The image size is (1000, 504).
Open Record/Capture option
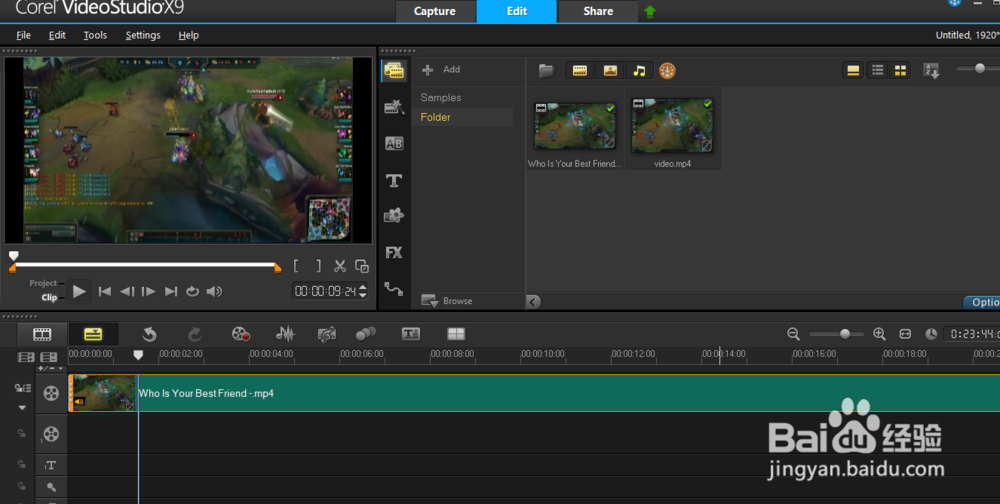coord(240,334)
